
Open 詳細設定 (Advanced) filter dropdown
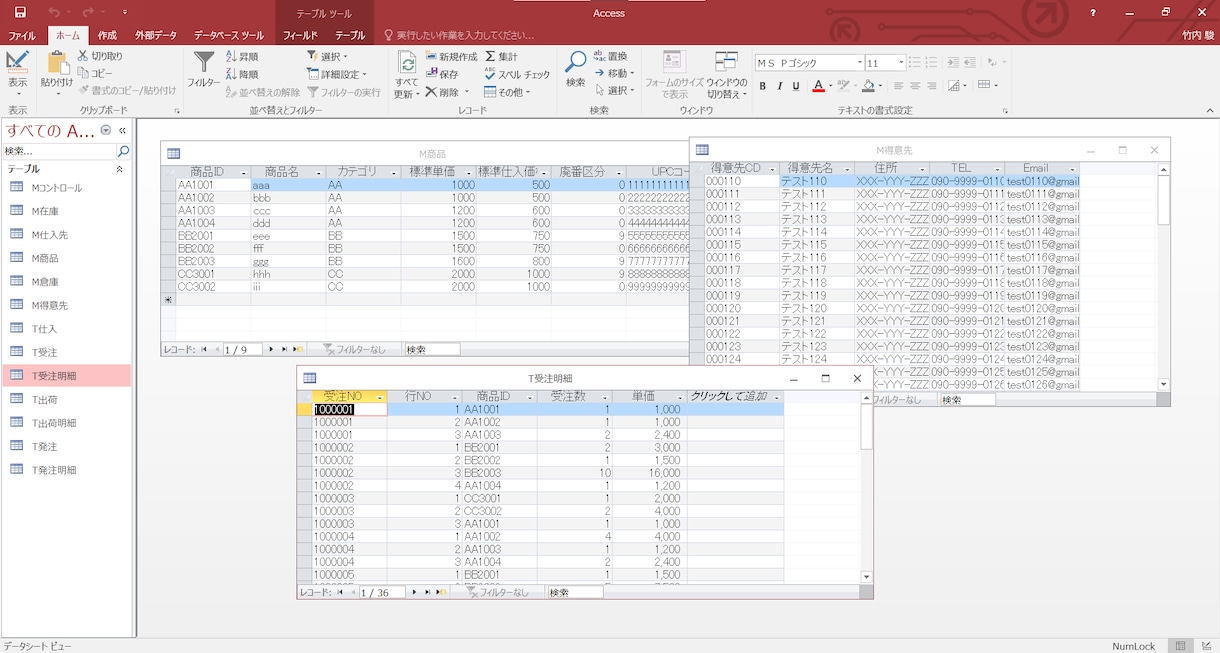pyautogui.click(x=337, y=74)
